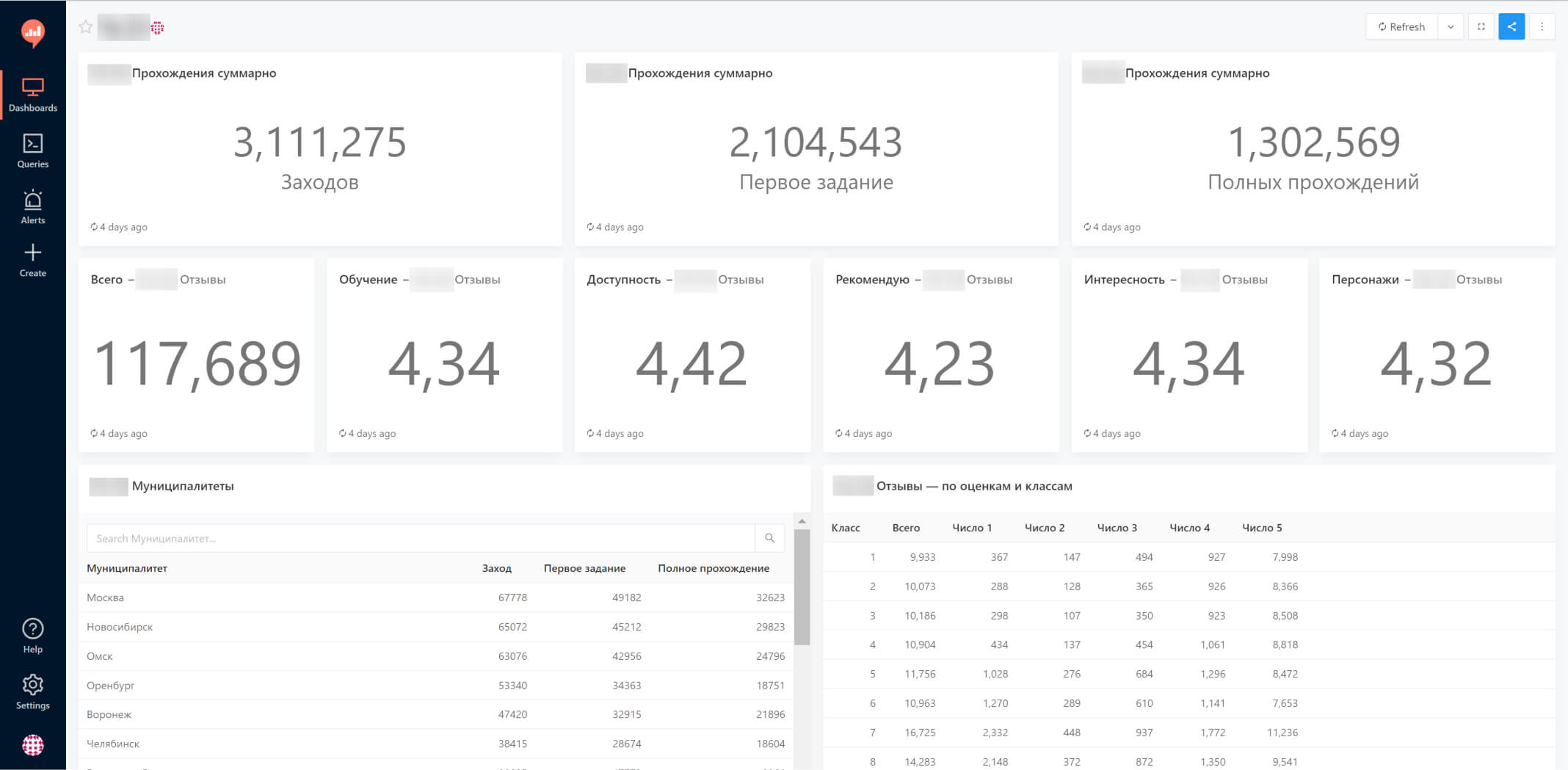Viewport: 1568px width, 770px height.
Task: Click class 7's Число 5 value 11,236
Action: tap(1282, 733)
